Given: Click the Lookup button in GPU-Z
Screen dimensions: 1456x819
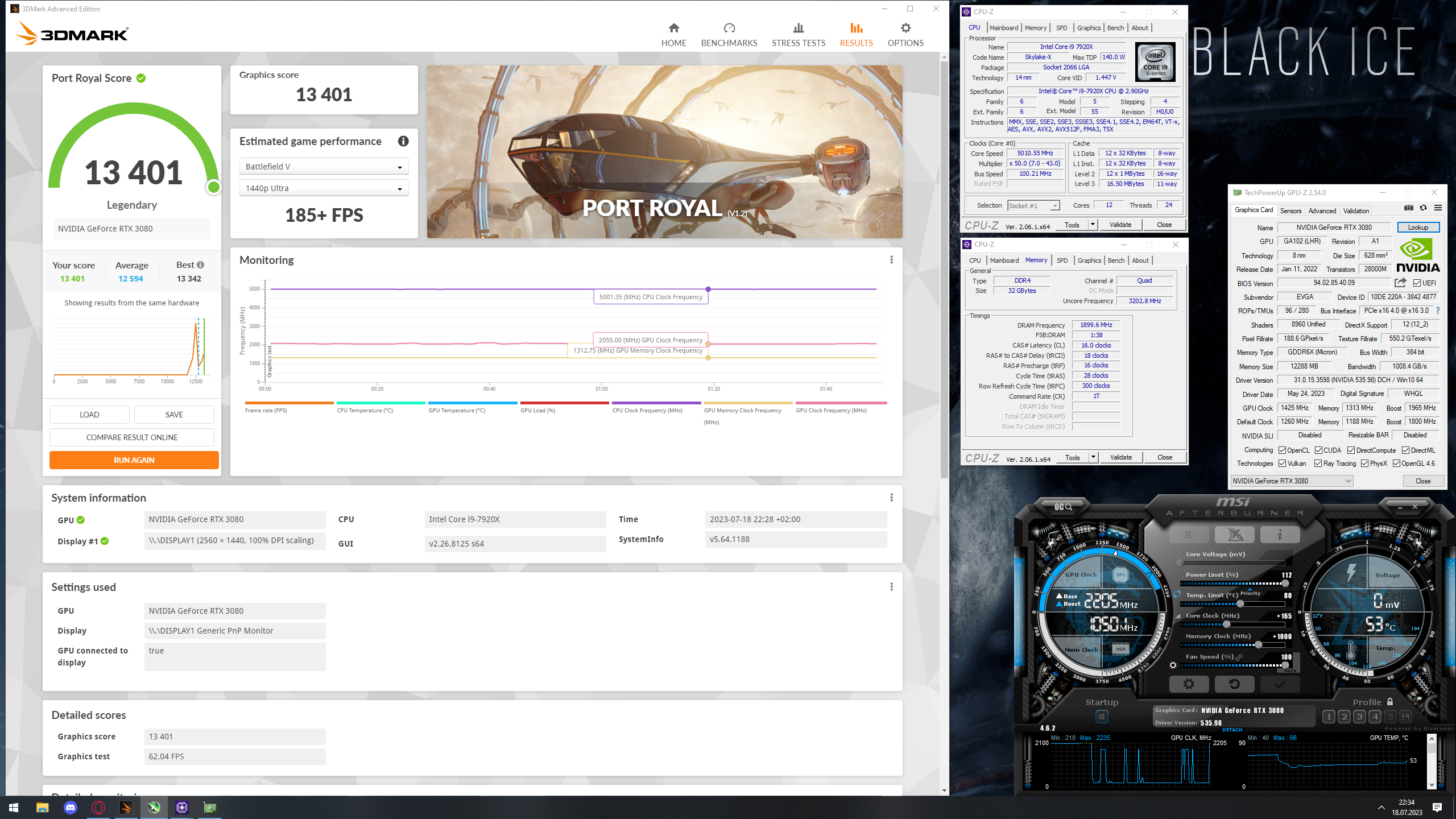Looking at the screenshot, I should pos(1418,227).
